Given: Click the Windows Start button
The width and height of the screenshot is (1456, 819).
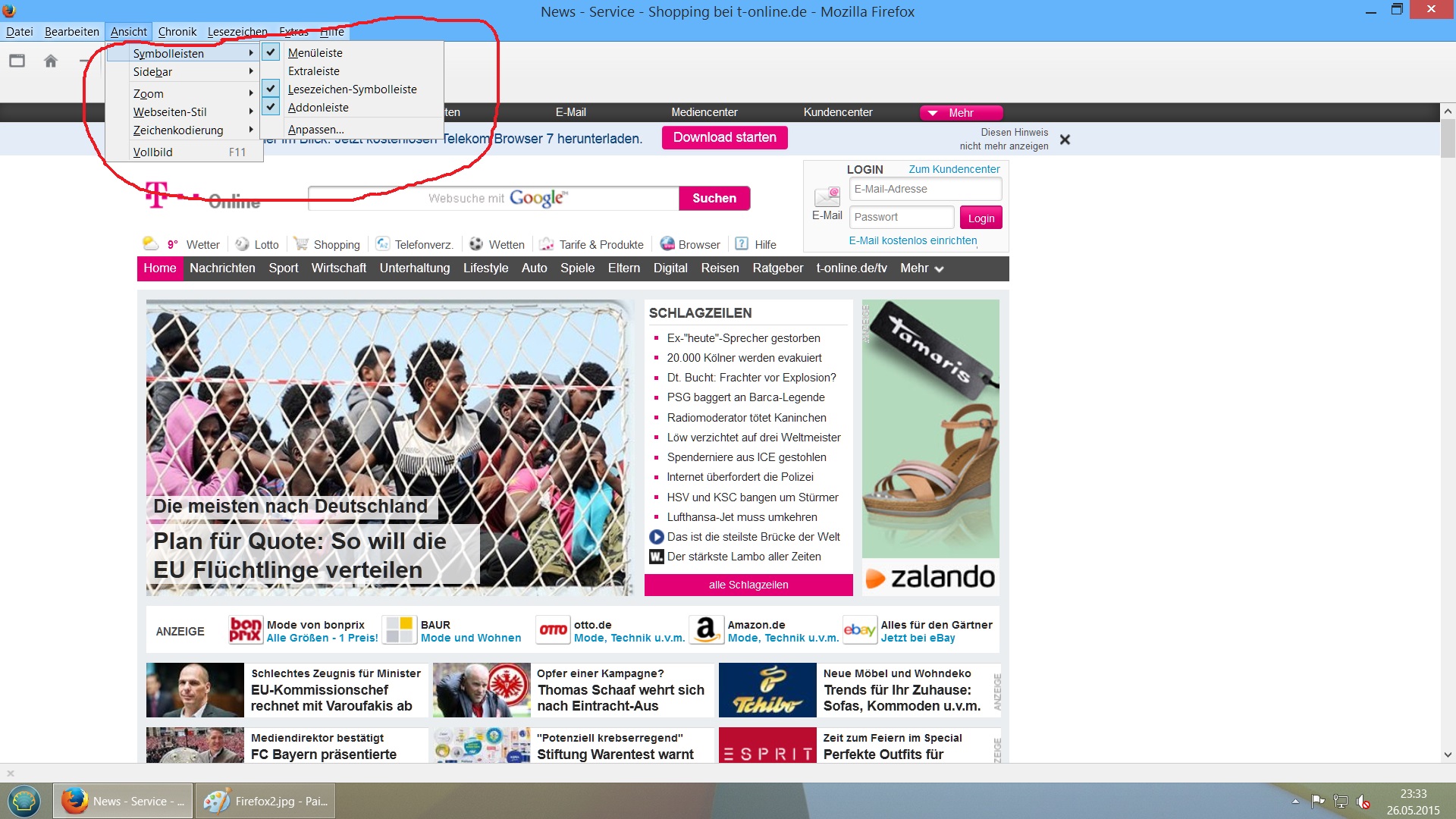Looking at the screenshot, I should click(x=24, y=801).
